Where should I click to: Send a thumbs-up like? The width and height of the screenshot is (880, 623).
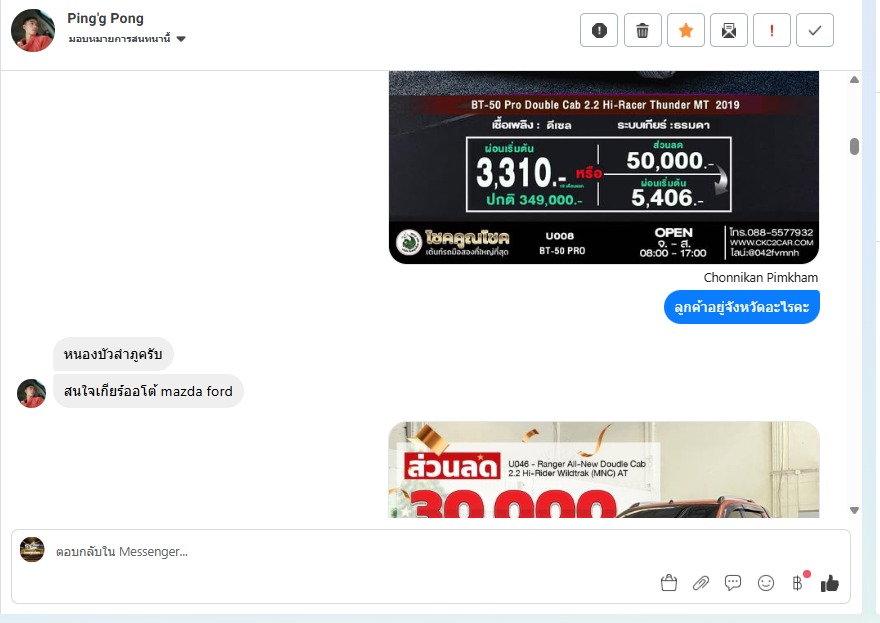click(829, 583)
